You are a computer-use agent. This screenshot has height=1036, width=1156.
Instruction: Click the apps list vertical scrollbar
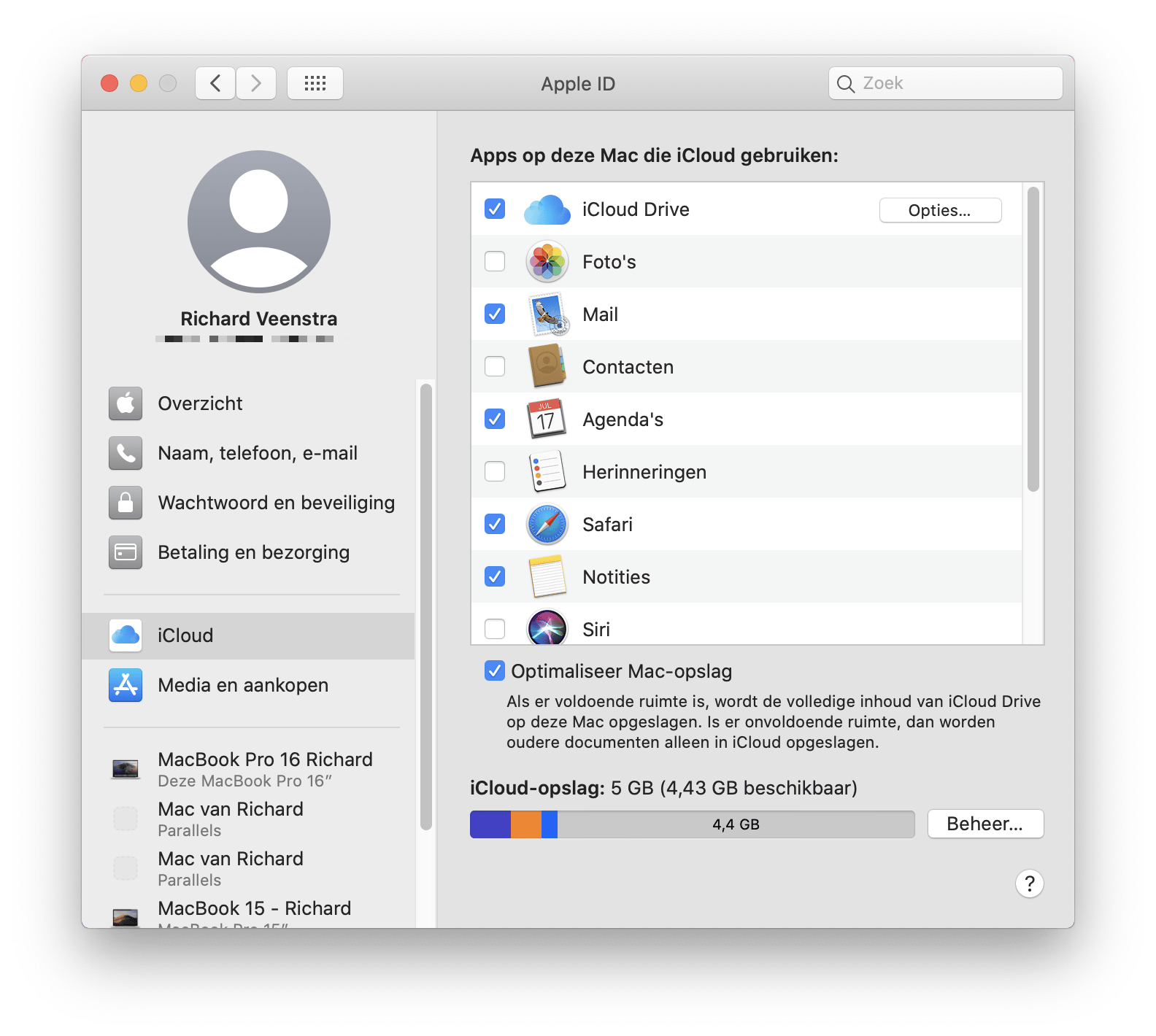[1033, 339]
